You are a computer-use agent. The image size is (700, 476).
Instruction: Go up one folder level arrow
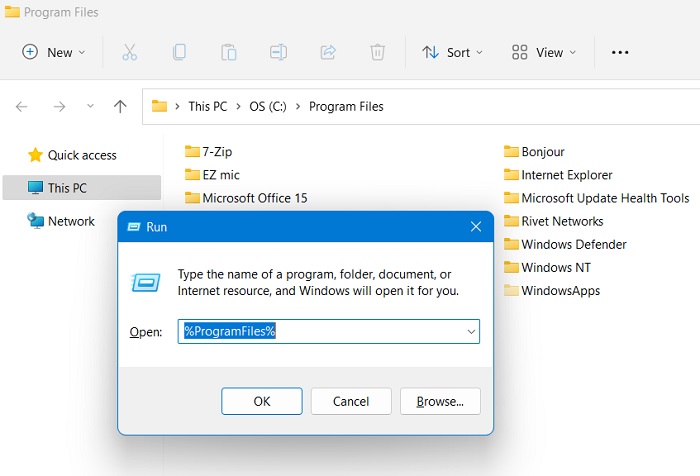[x=120, y=106]
